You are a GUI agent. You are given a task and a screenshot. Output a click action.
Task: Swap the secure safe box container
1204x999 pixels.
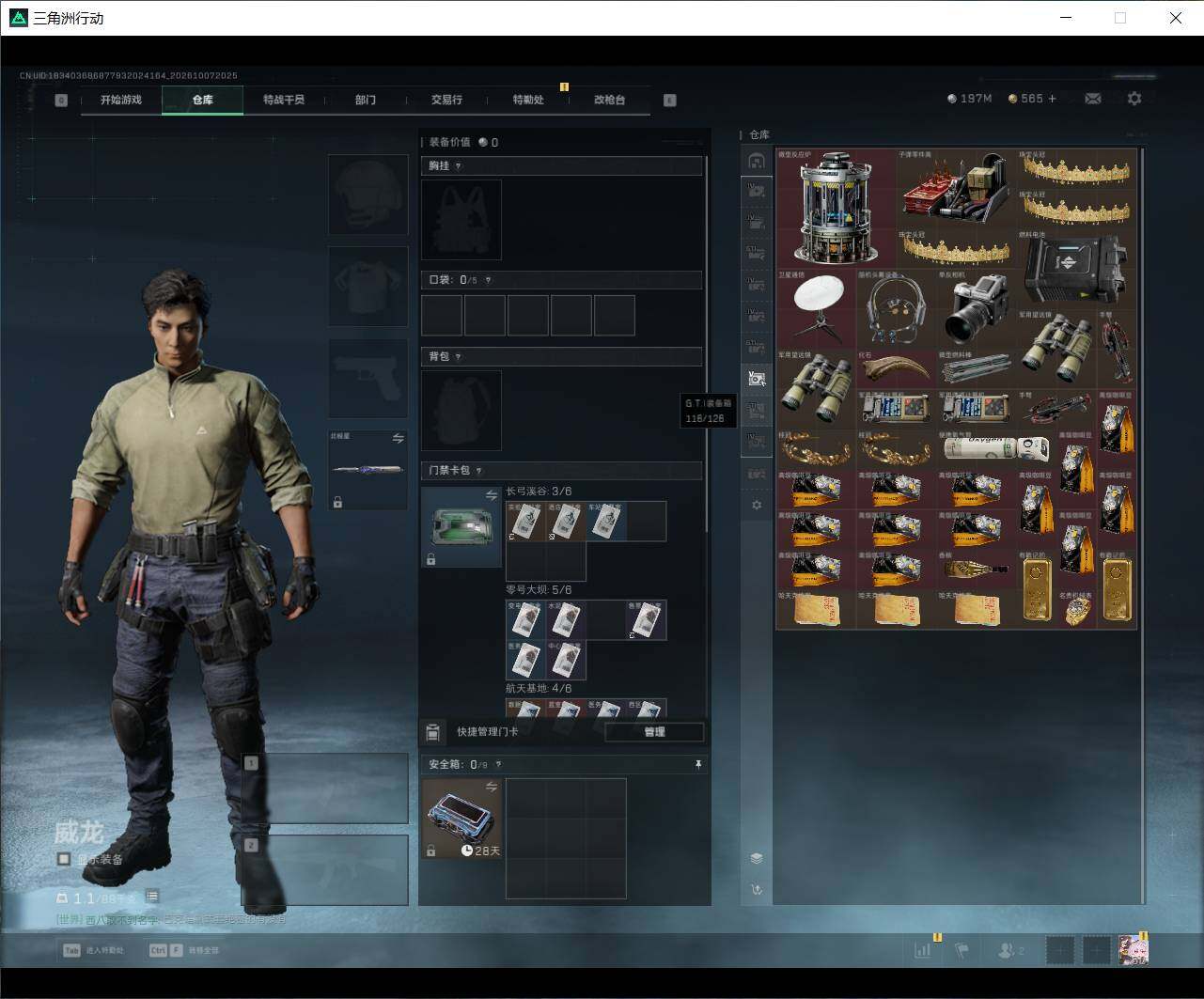point(491,787)
